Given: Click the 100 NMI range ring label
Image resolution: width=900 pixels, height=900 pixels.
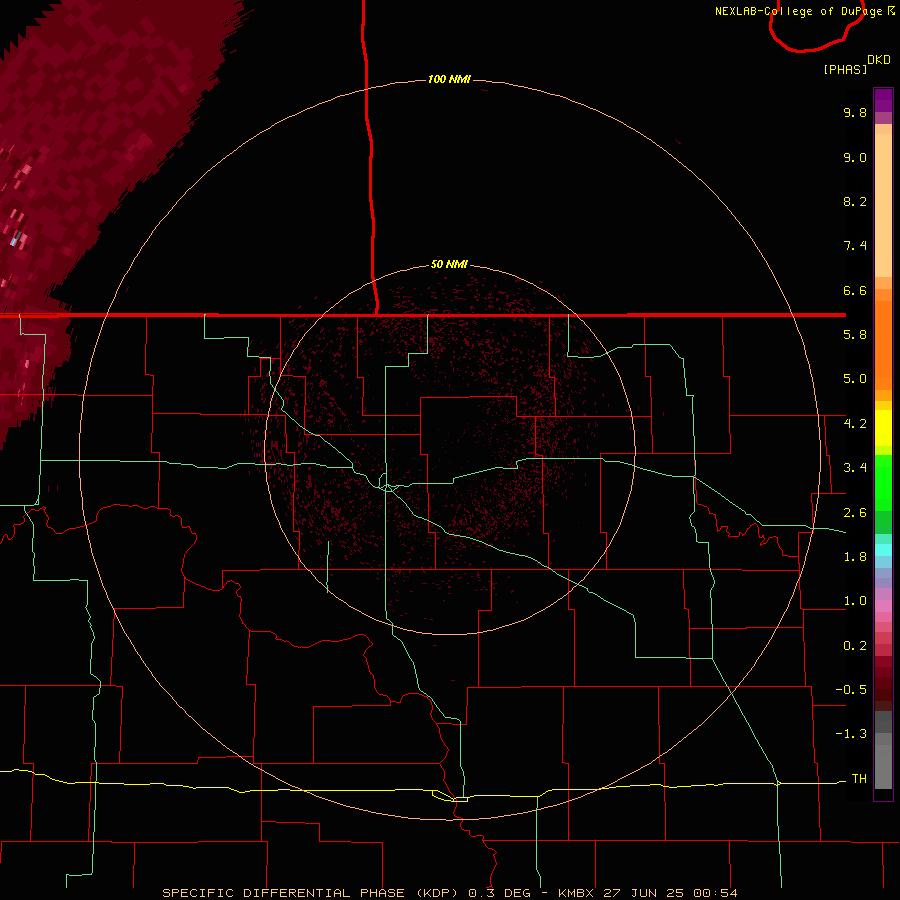Looking at the screenshot, I should tap(449, 79).
